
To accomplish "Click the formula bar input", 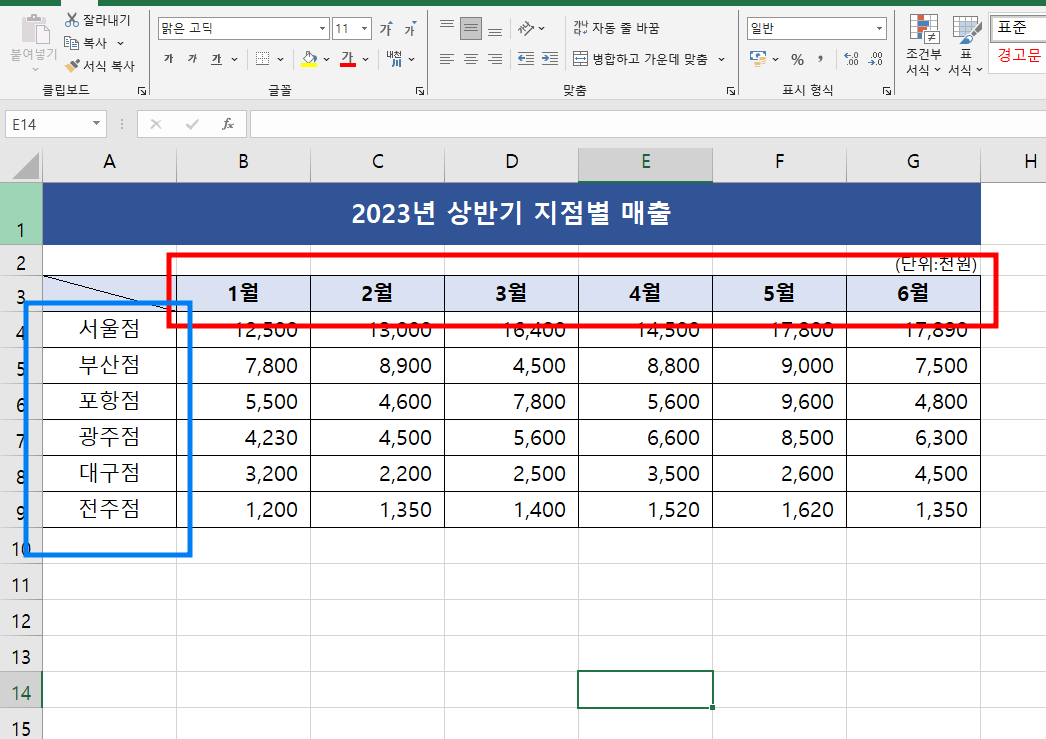I will pos(648,124).
